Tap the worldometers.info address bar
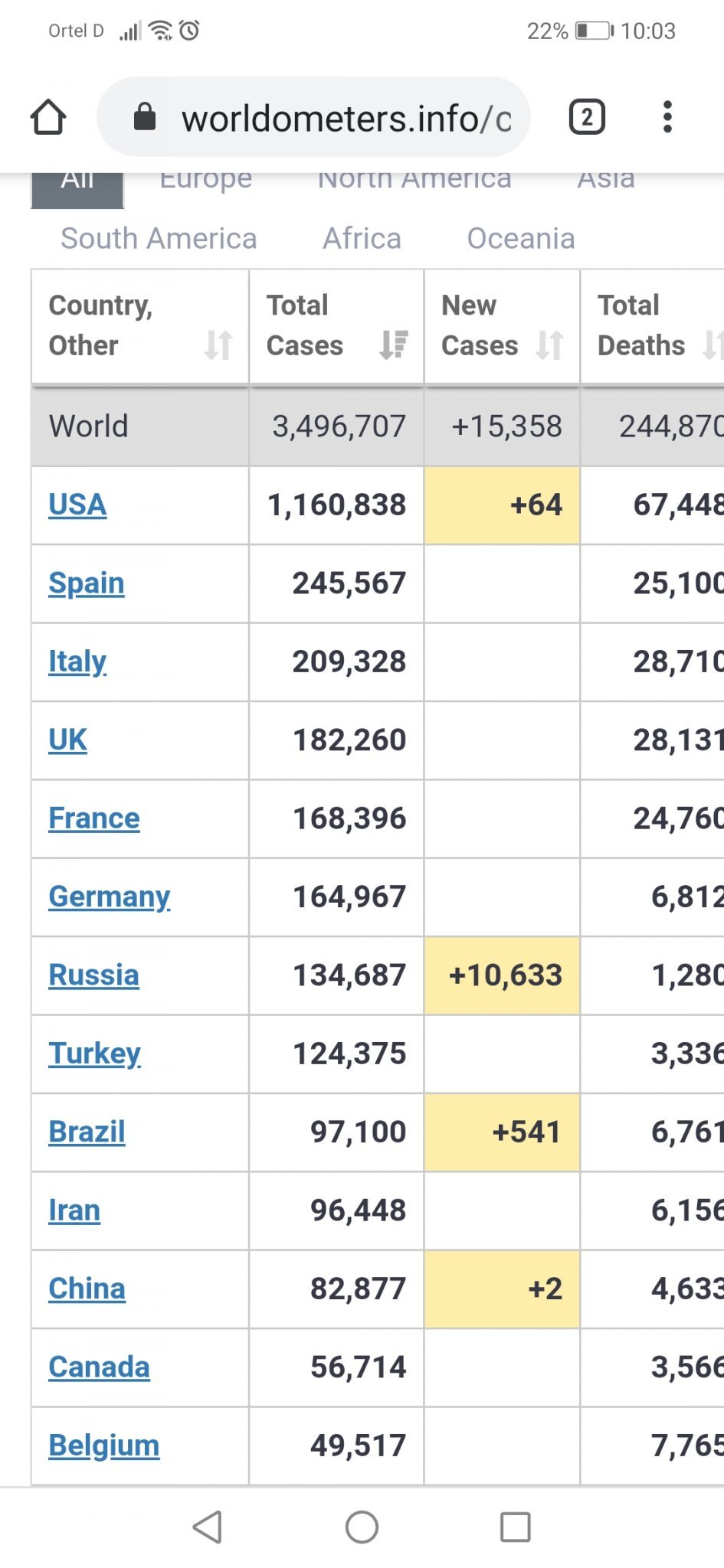The width and height of the screenshot is (724, 1568). click(x=345, y=119)
